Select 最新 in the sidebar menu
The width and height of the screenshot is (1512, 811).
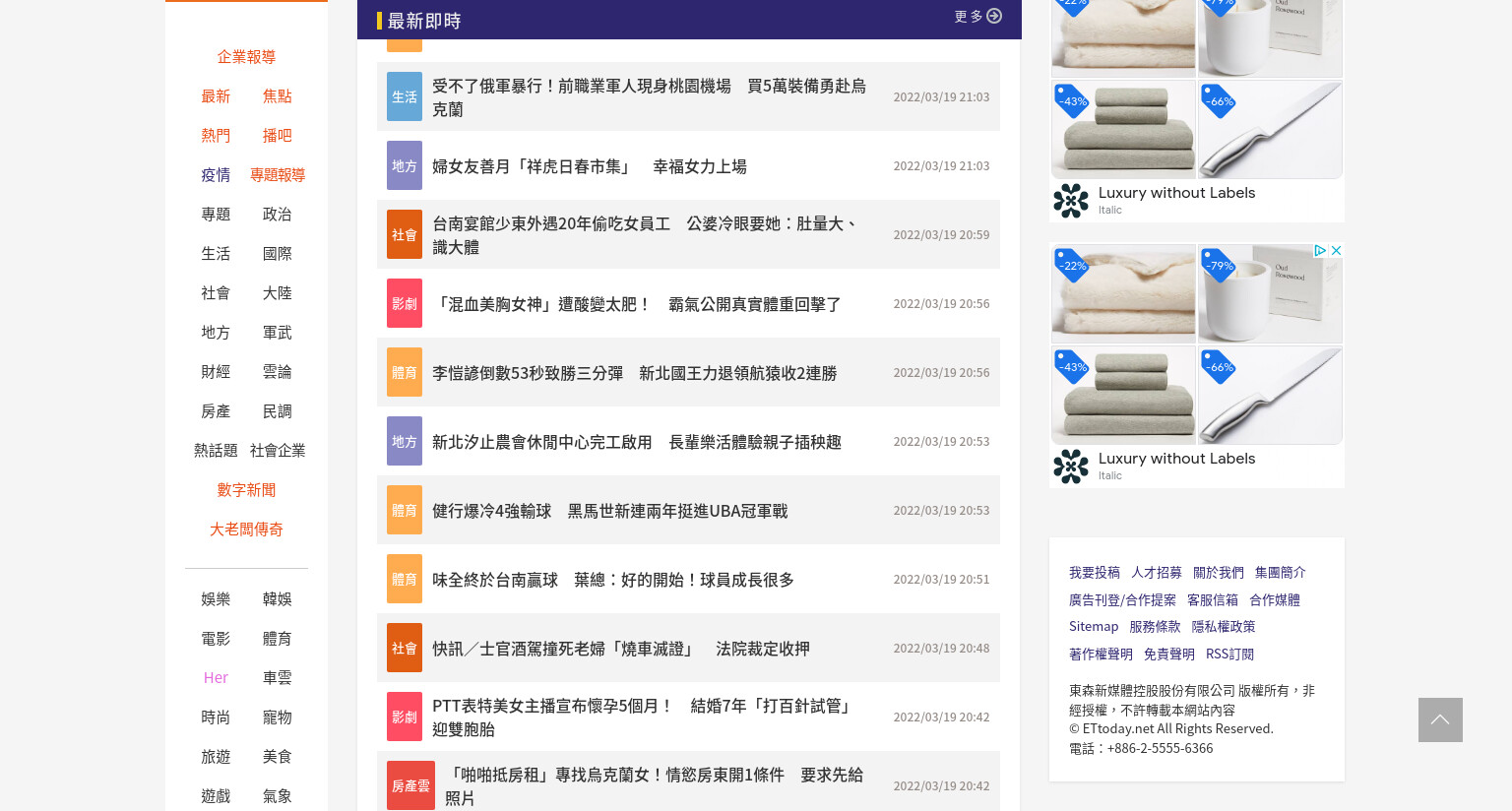tap(216, 96)
